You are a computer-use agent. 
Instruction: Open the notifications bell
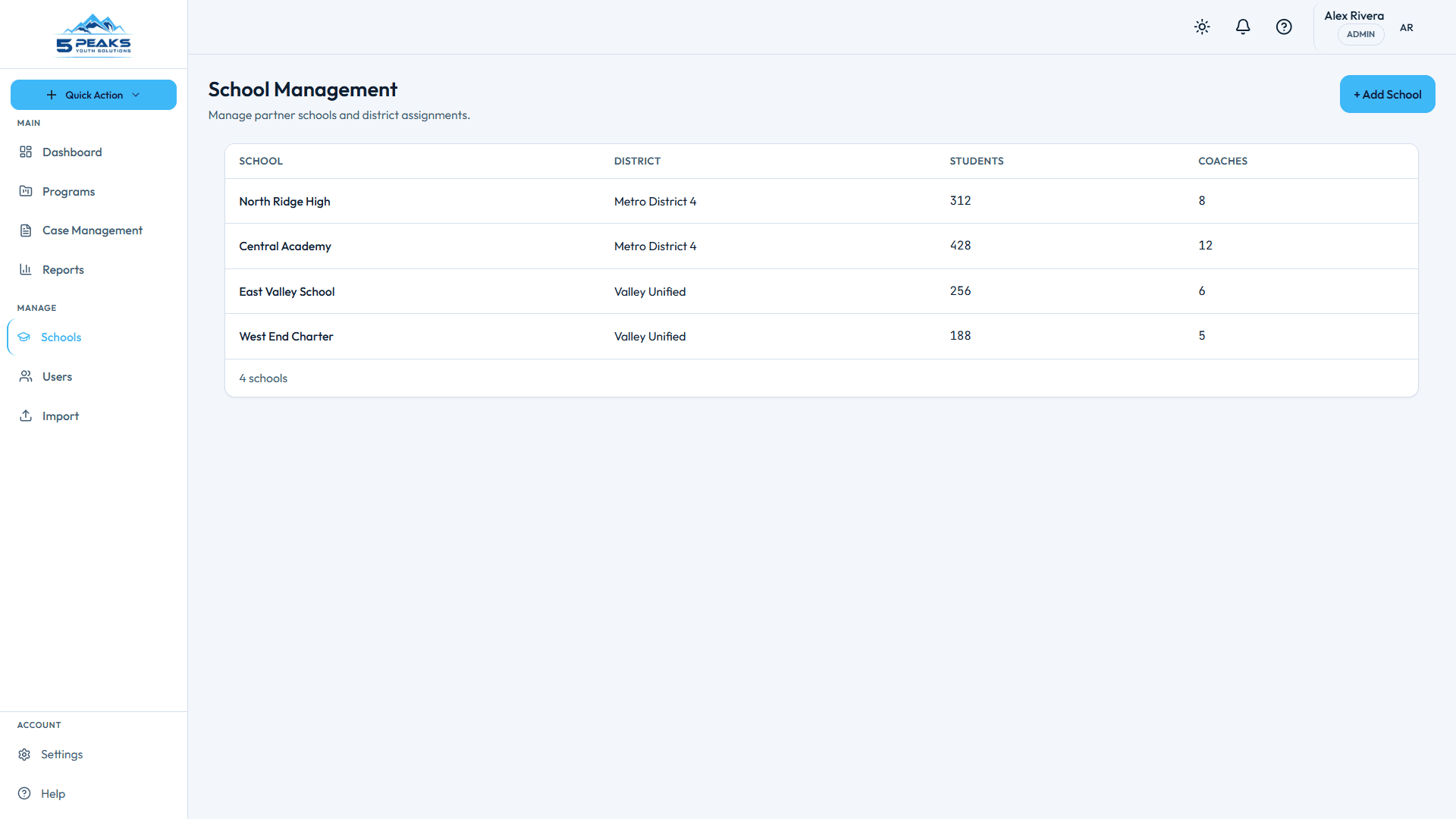1243,27
